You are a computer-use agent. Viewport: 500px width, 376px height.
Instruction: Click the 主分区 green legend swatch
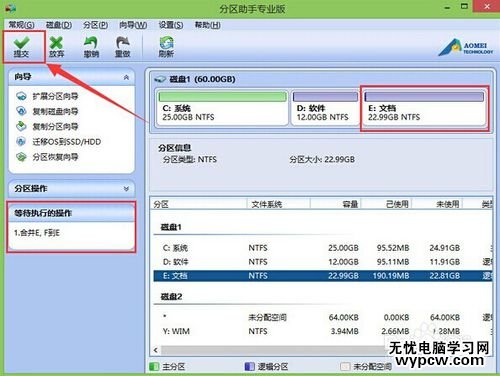pos(154,367)
